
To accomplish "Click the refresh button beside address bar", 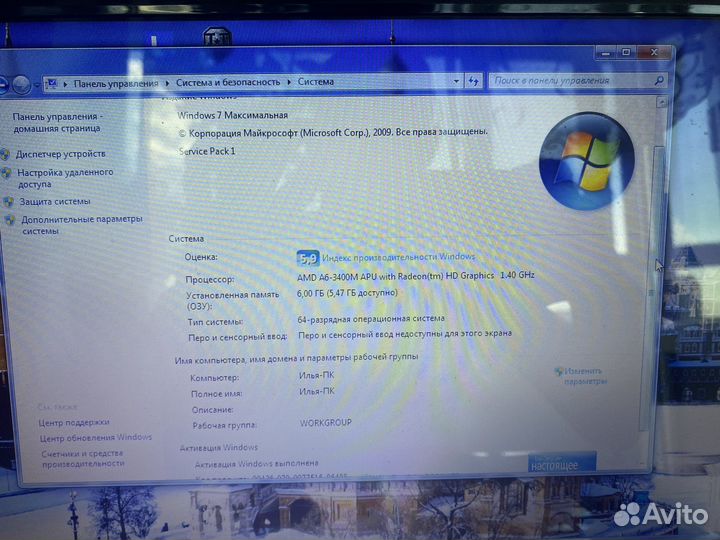I will (473, 81).
